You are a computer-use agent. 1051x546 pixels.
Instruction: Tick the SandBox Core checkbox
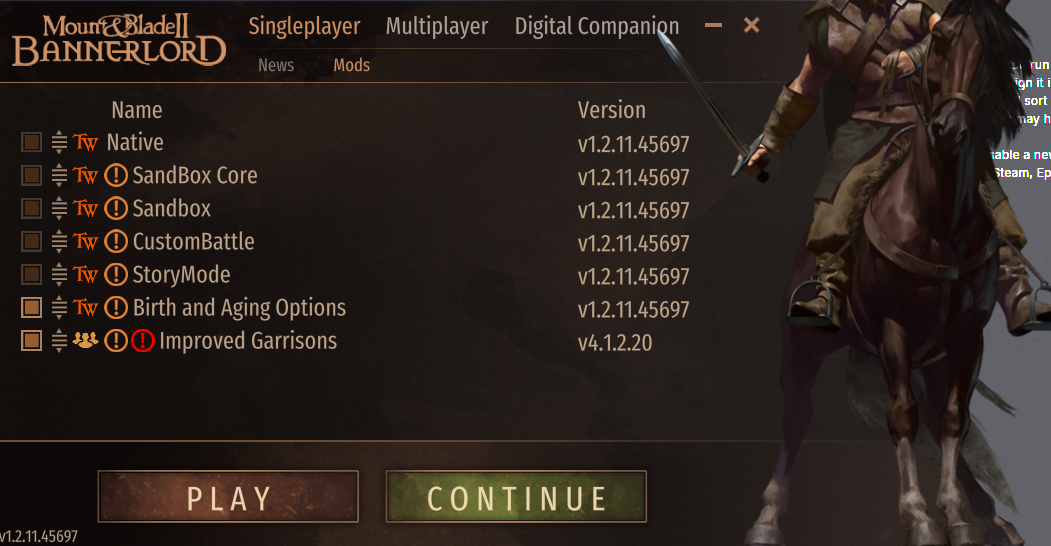[x=32, y=176]
